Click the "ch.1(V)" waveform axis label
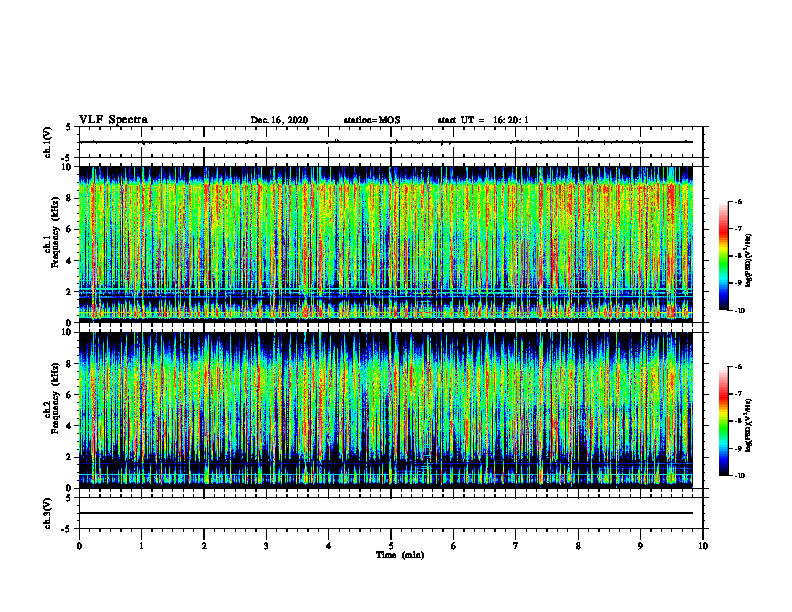The height and width of the screenshot is (612, 792). pos(48,142)
